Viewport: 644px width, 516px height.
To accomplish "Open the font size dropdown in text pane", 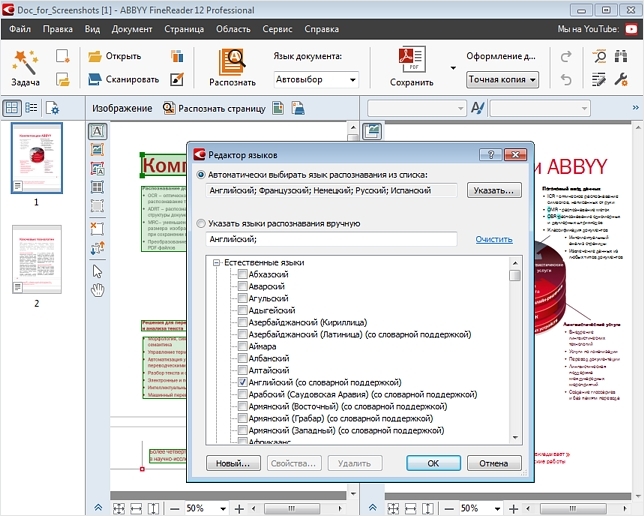I will [x=540, y=108].
